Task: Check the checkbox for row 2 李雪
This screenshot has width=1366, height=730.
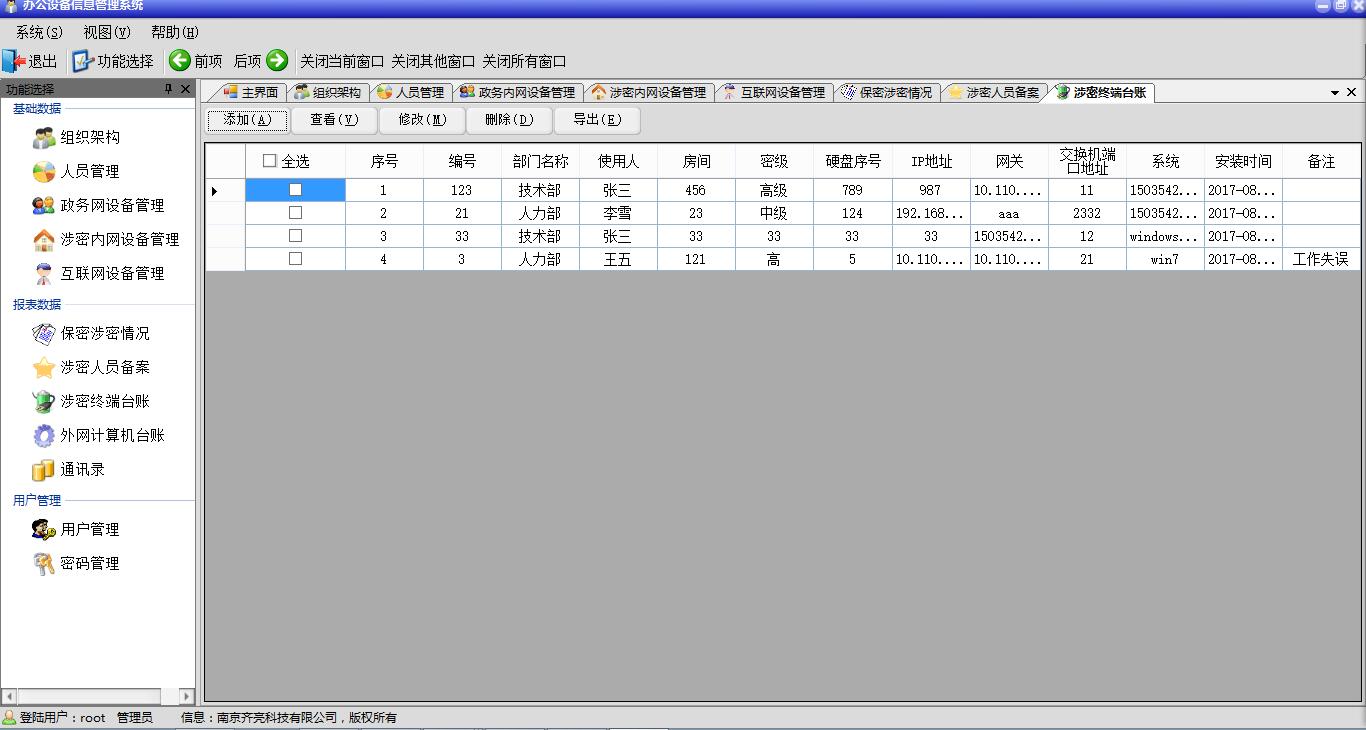Action: (295, 213)
